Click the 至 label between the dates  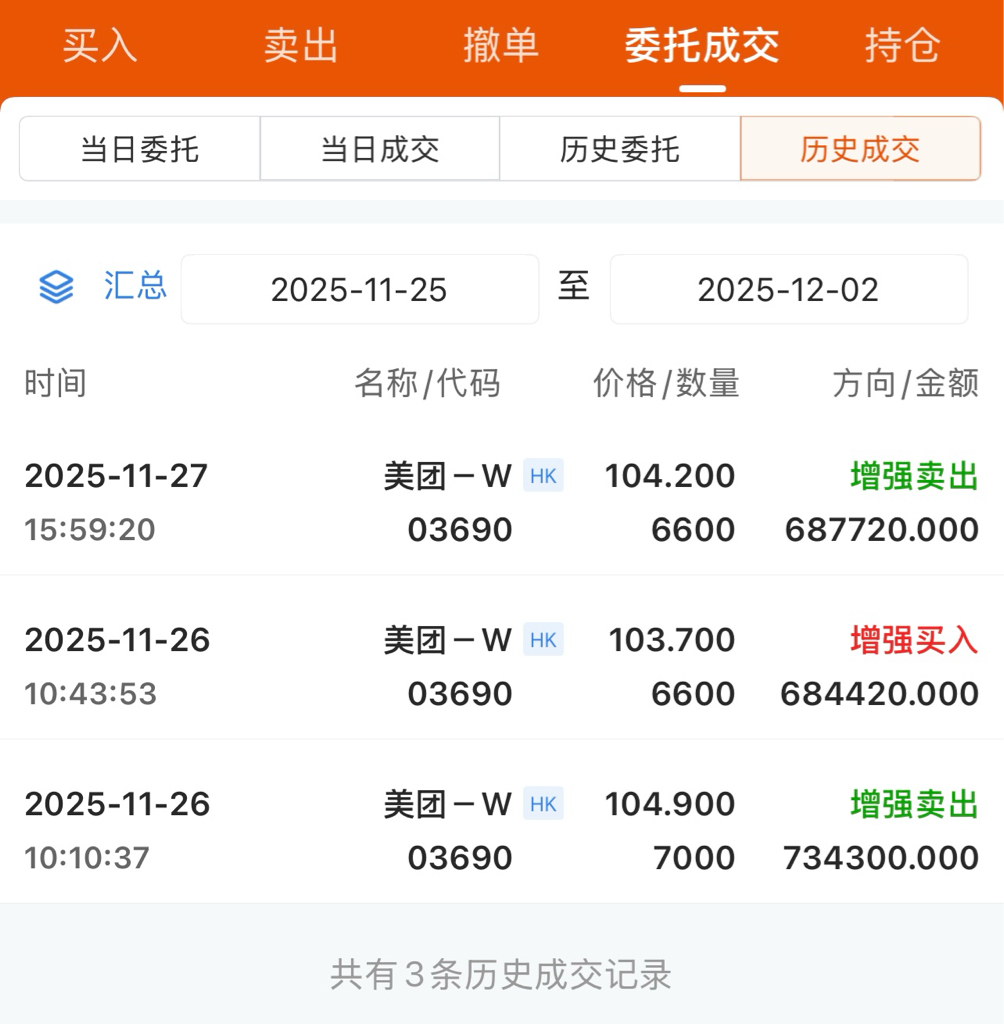[574, 286]
